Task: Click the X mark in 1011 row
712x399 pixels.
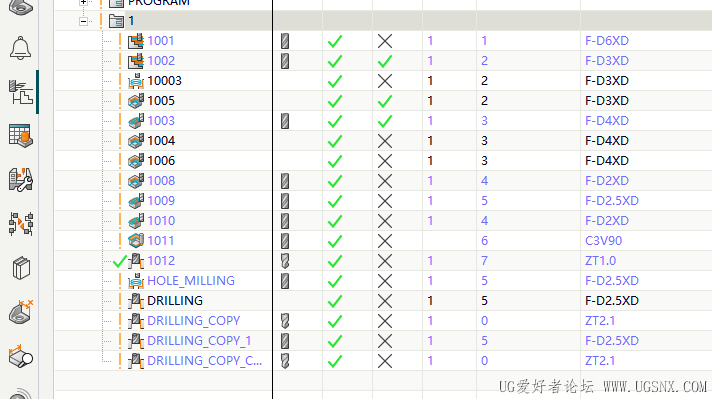Action: (385, 241)
